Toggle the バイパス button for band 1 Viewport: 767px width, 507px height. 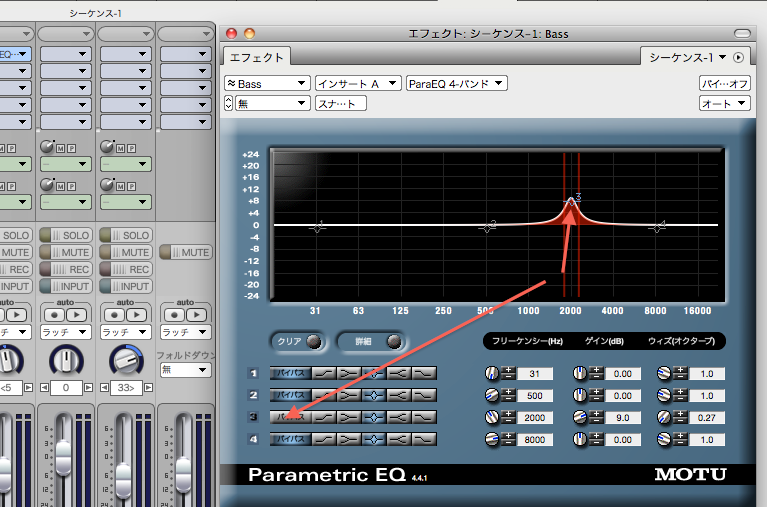tap(291, 373)
